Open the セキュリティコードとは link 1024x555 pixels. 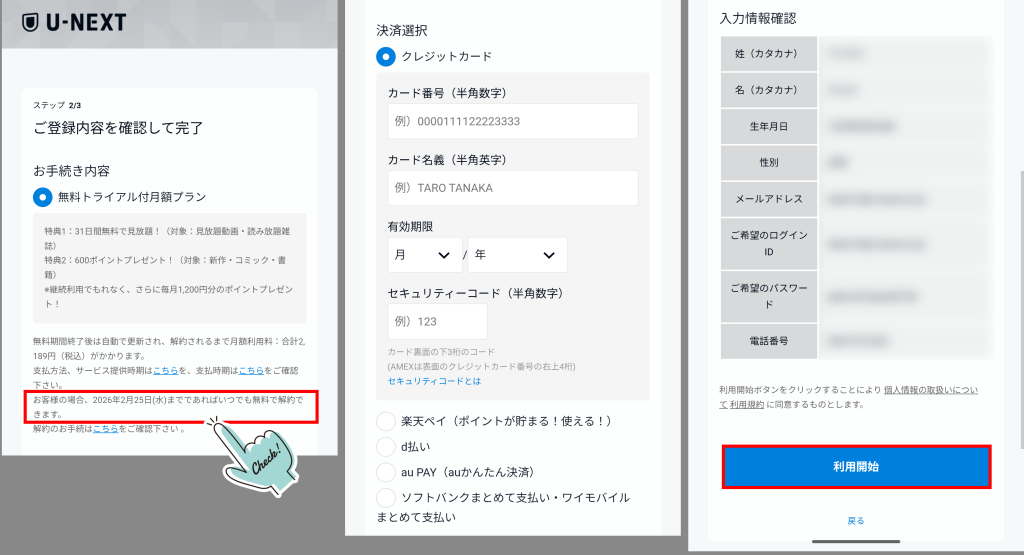tap(434, 381)
